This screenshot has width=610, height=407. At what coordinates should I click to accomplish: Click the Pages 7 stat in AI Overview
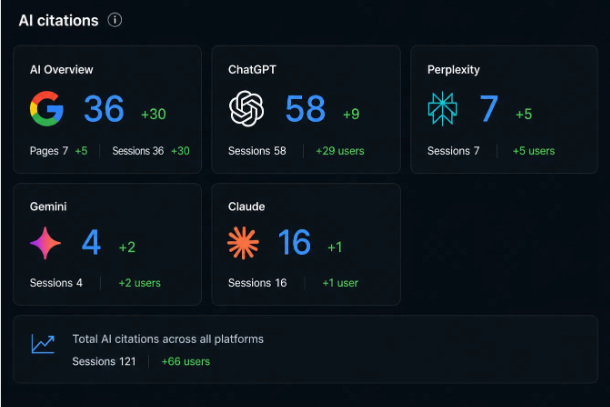49,151
